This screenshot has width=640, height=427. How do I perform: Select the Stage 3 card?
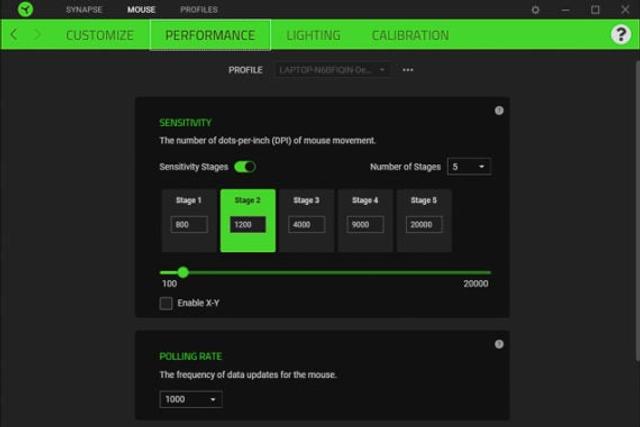pos(307,220)
